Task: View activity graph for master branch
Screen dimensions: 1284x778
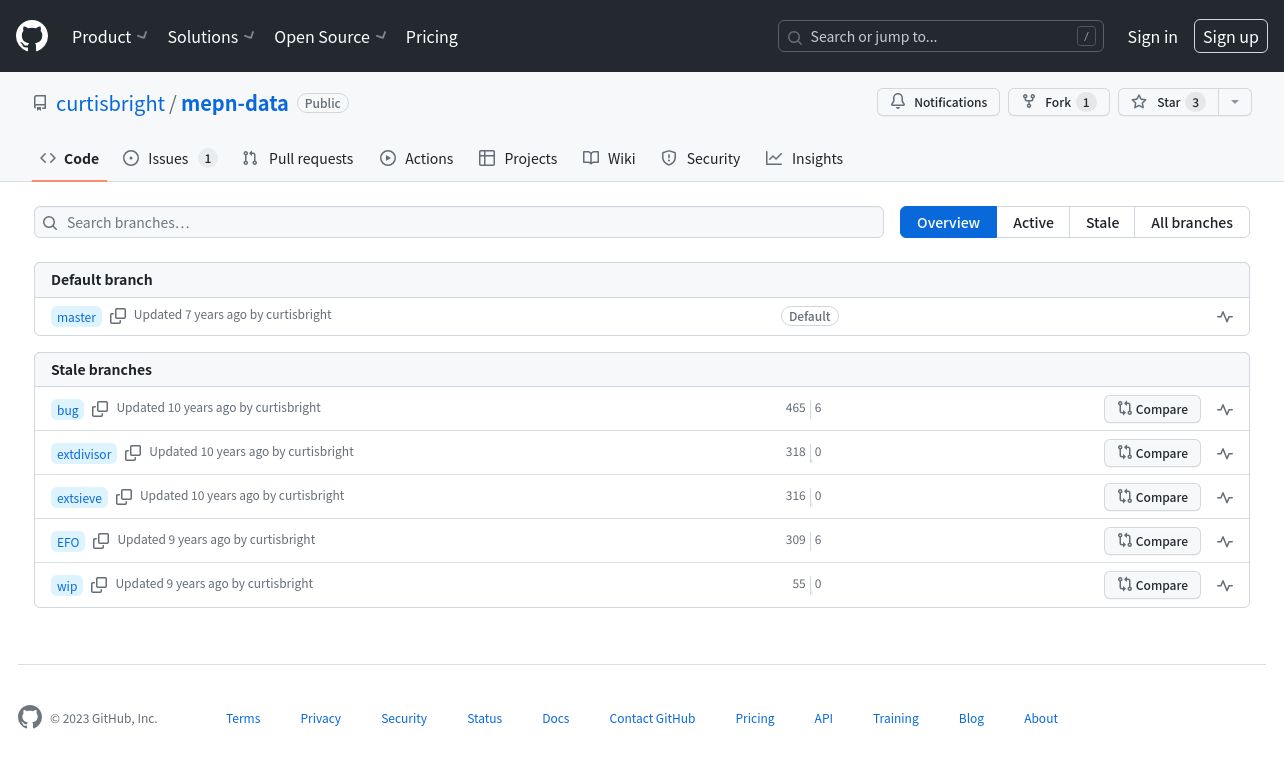Action: click(1225, 317)
